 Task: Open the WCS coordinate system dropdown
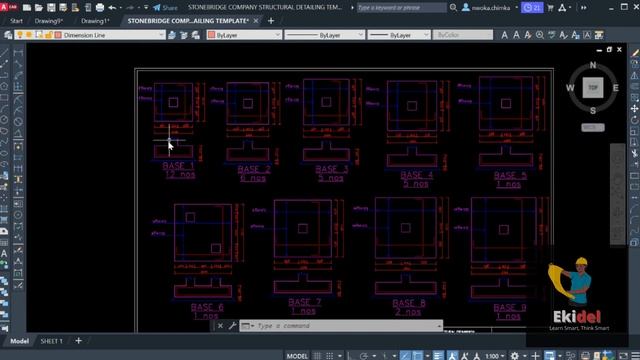click(x=593, y=127)
